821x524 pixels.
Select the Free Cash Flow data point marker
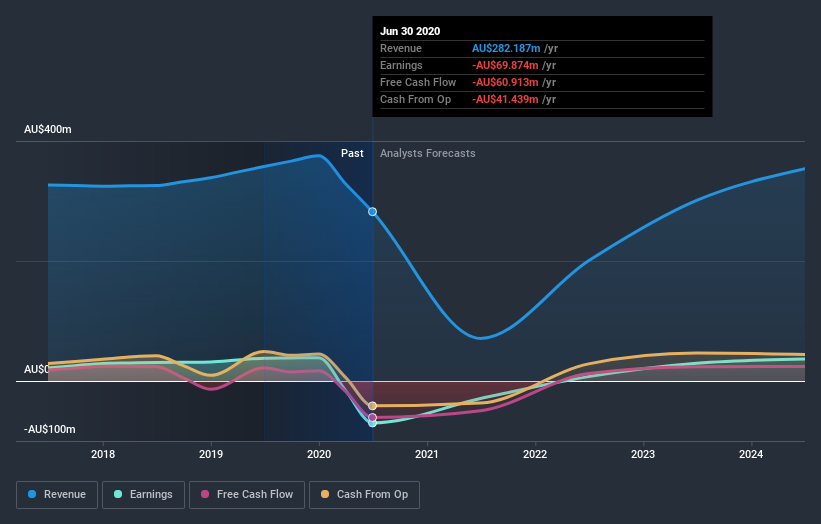[x=372, y=417]
